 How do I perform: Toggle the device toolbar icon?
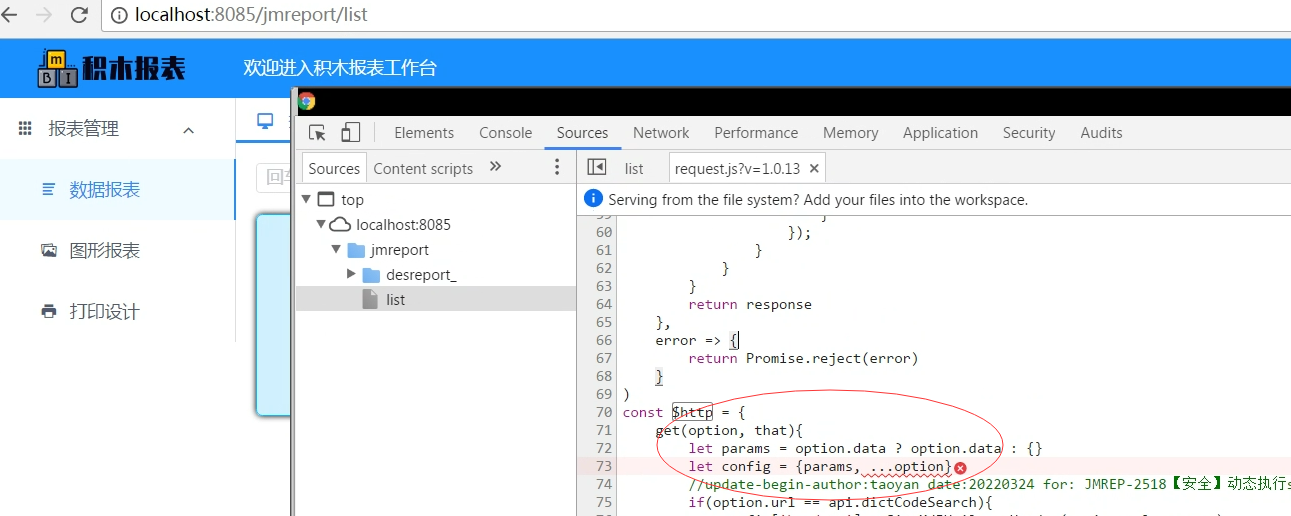tap(350, 132)
